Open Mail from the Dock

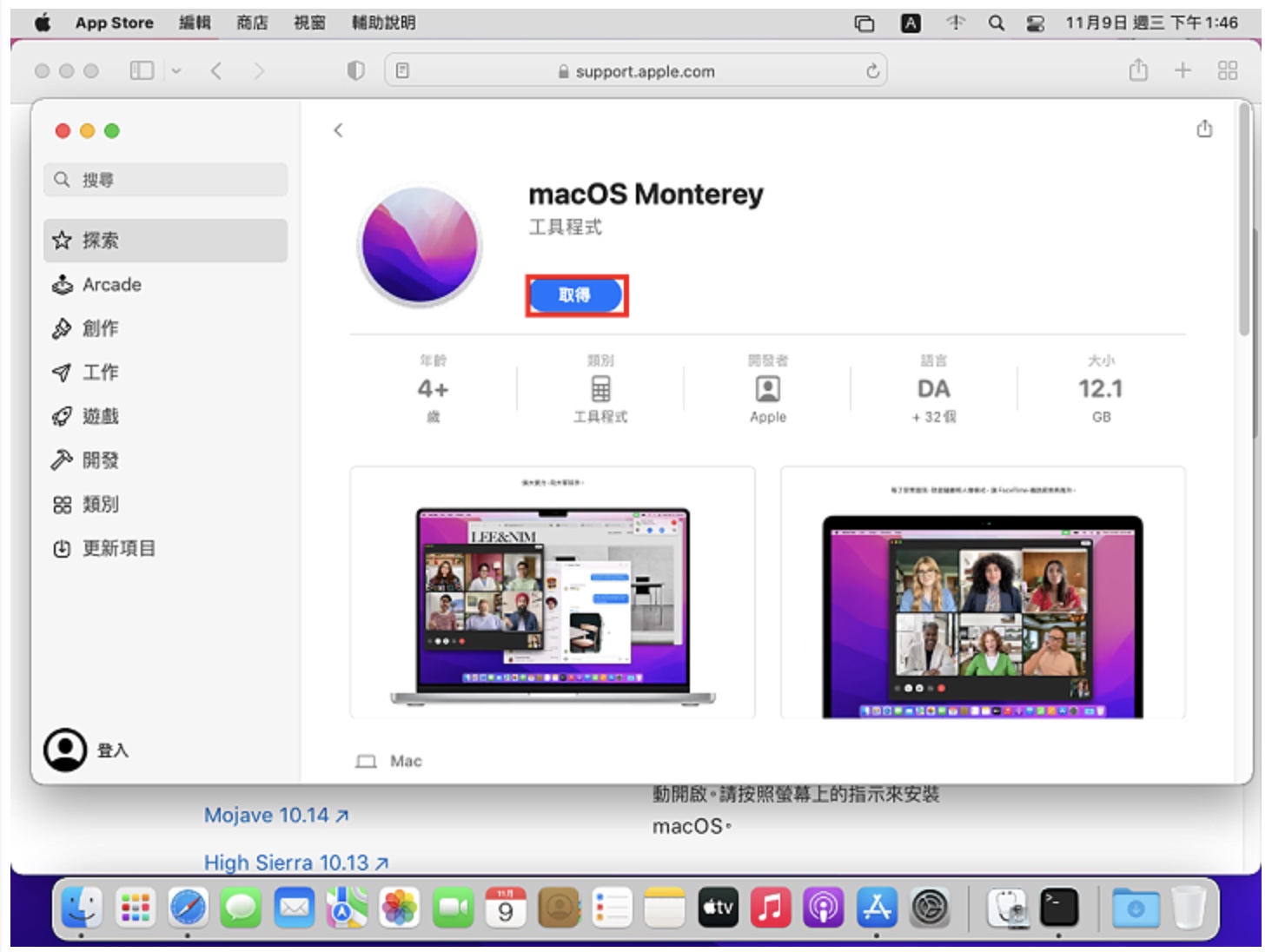[295, 909]
